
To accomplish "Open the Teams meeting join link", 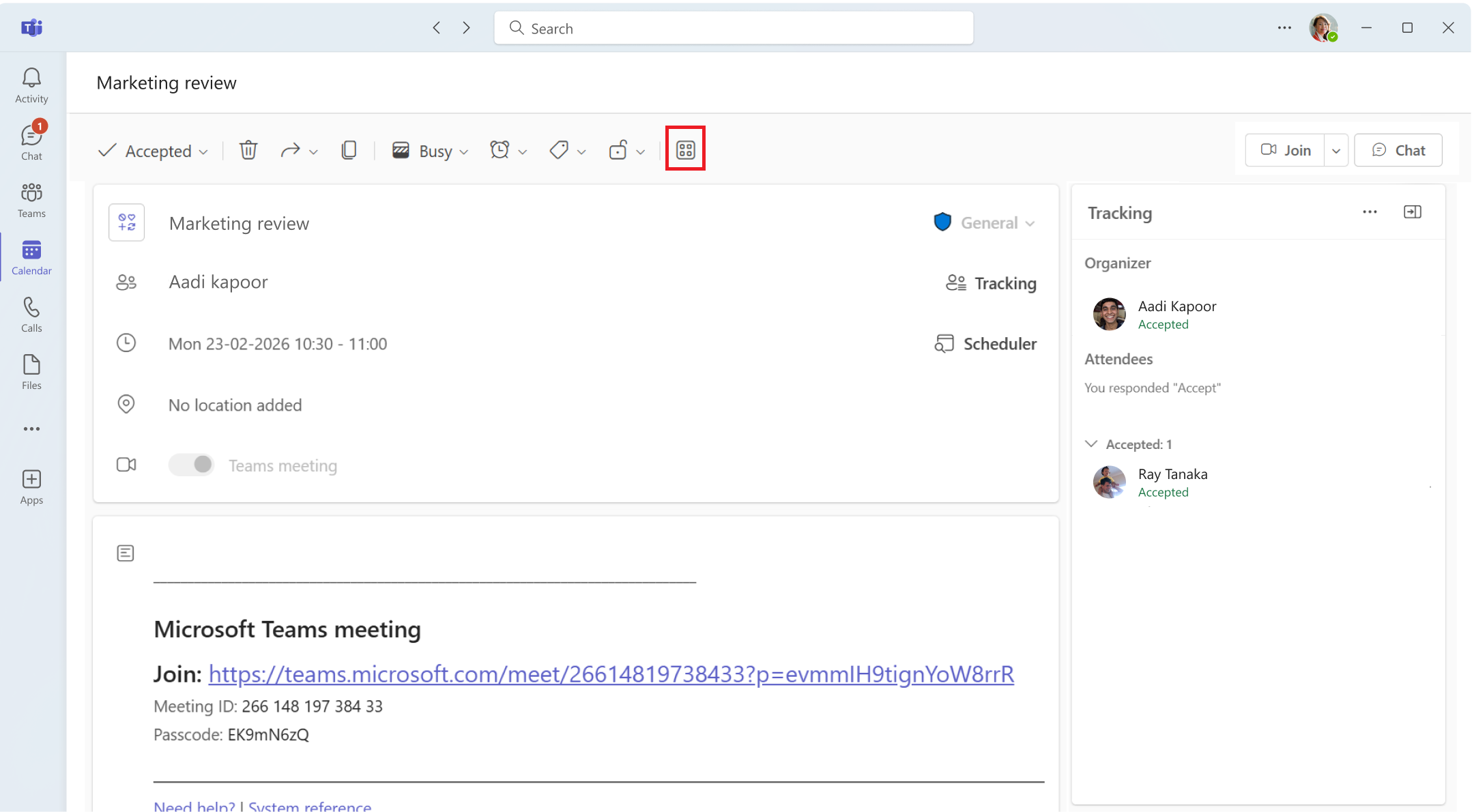I will pyautogui.click(x=611, y=673).
